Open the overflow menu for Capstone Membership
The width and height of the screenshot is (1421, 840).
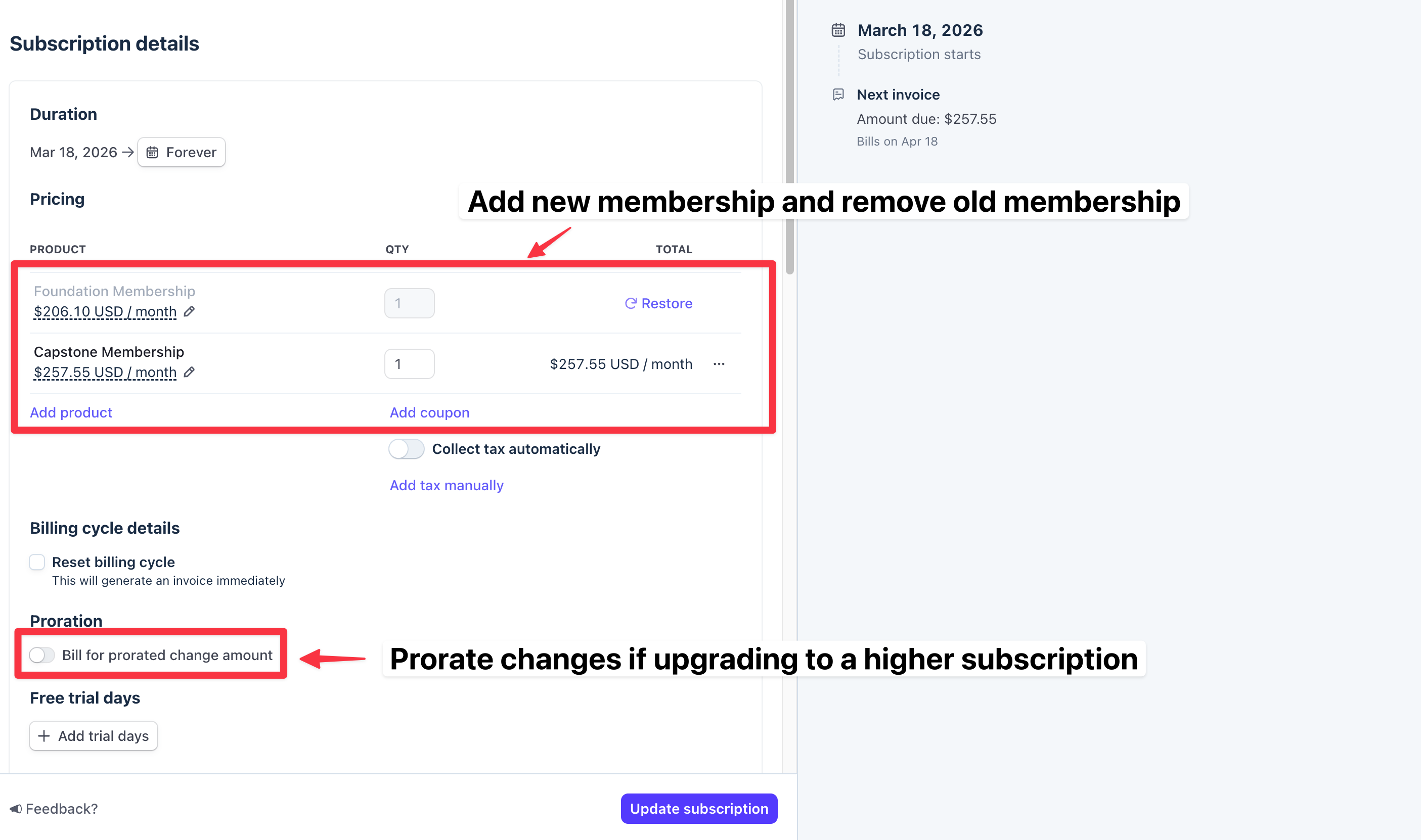point(719,364)
